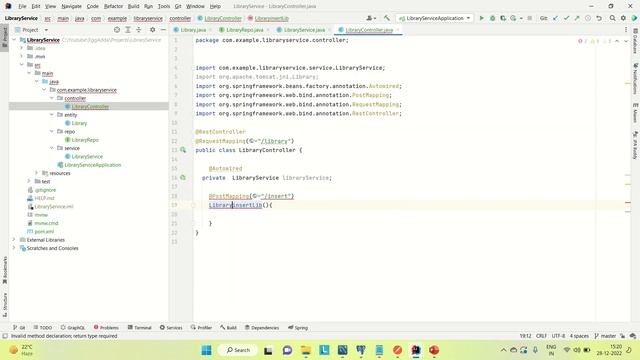
Task: Hide the Project tool window
Action: [163, 30]
